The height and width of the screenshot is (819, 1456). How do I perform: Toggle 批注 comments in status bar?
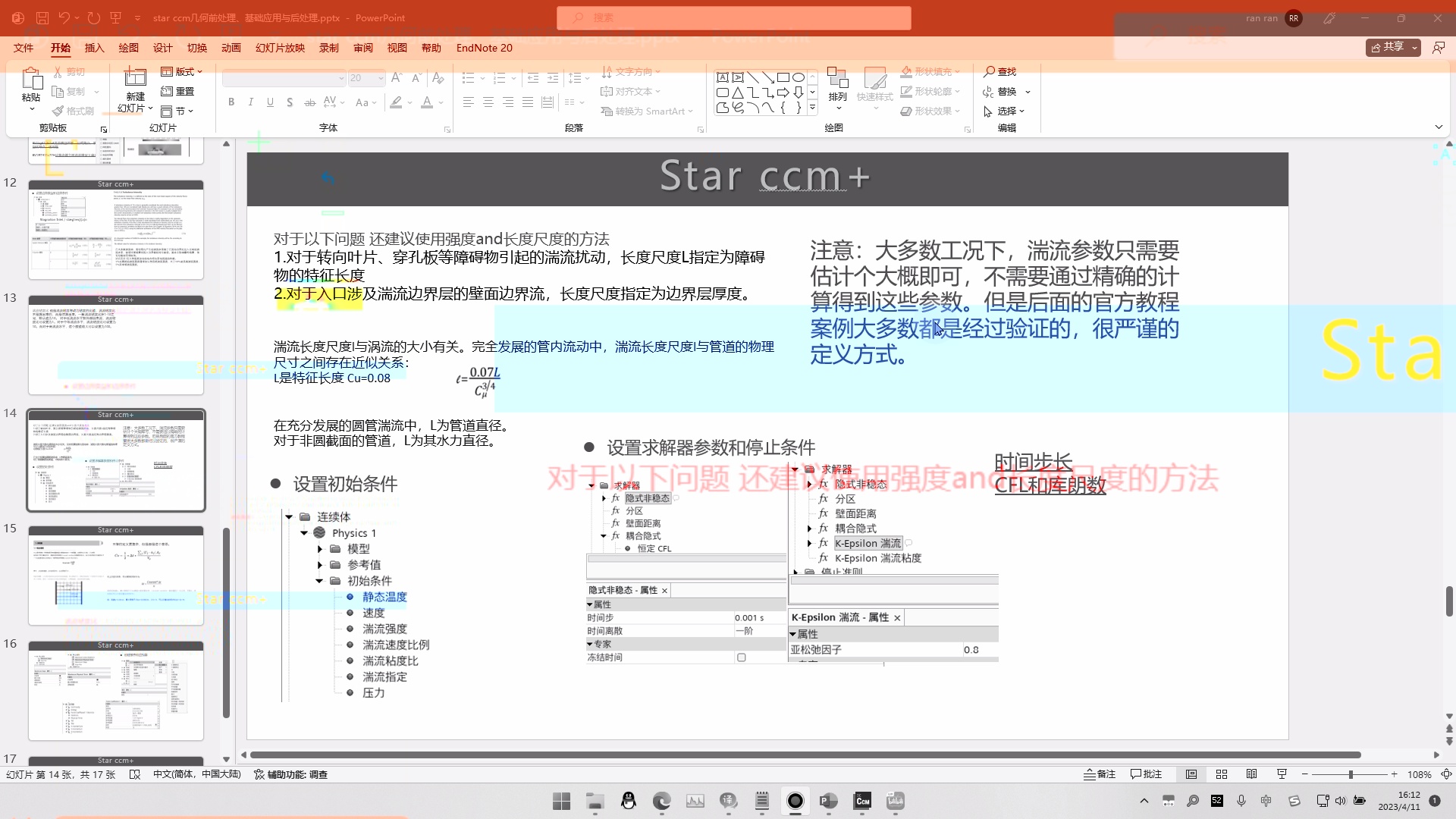(x=1146, y=774)
